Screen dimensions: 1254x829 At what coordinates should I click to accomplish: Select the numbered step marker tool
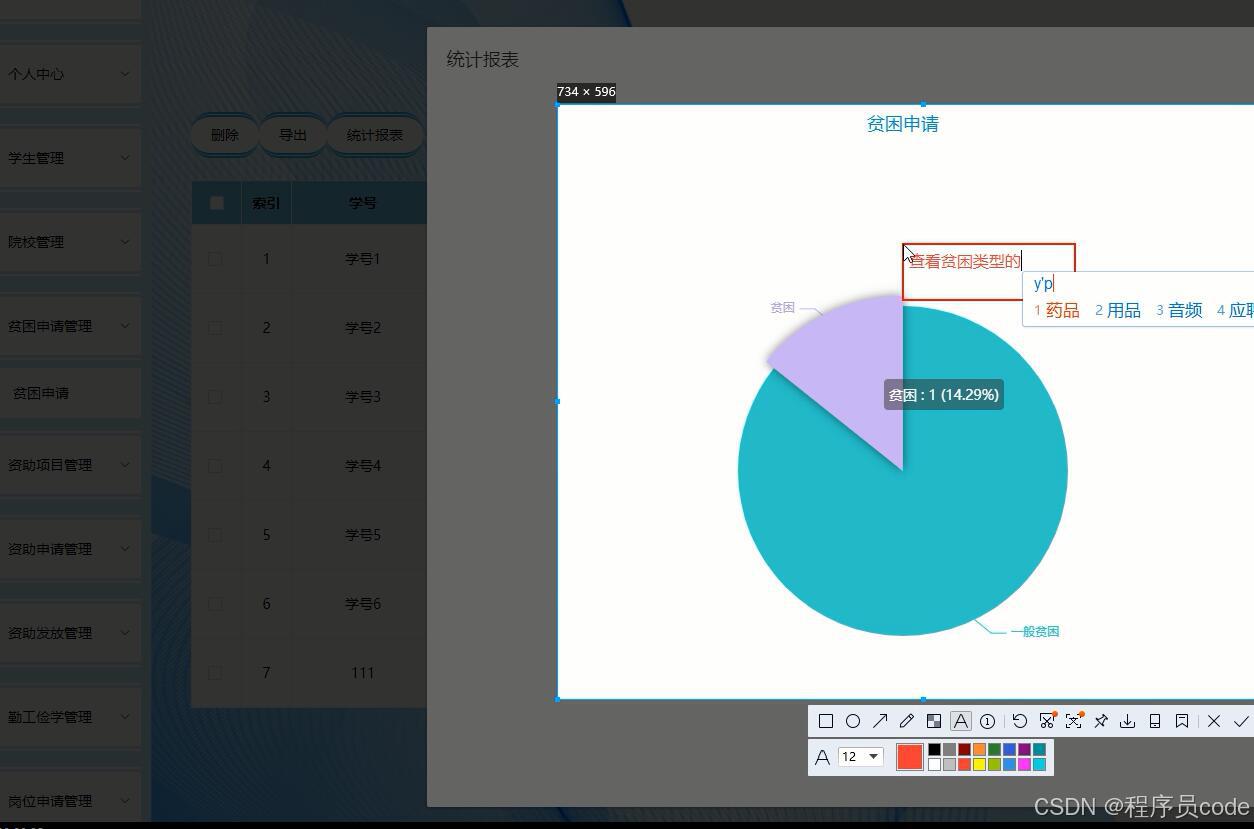(988, 721)
